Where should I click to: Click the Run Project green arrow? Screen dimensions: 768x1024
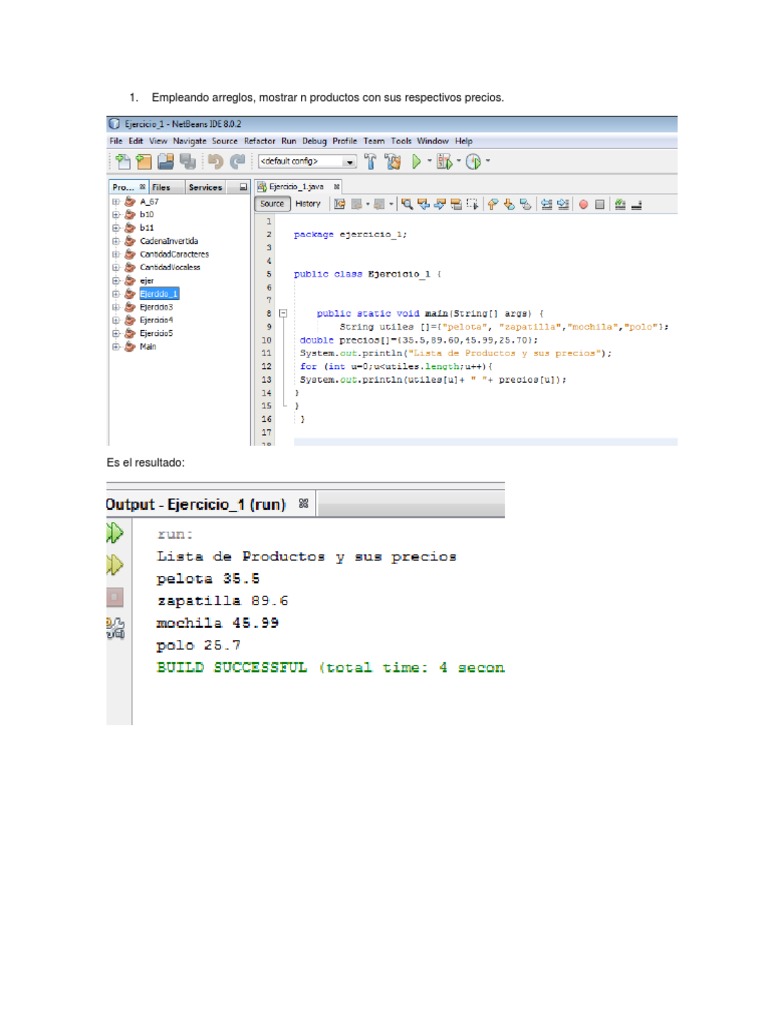pos(417,161)
